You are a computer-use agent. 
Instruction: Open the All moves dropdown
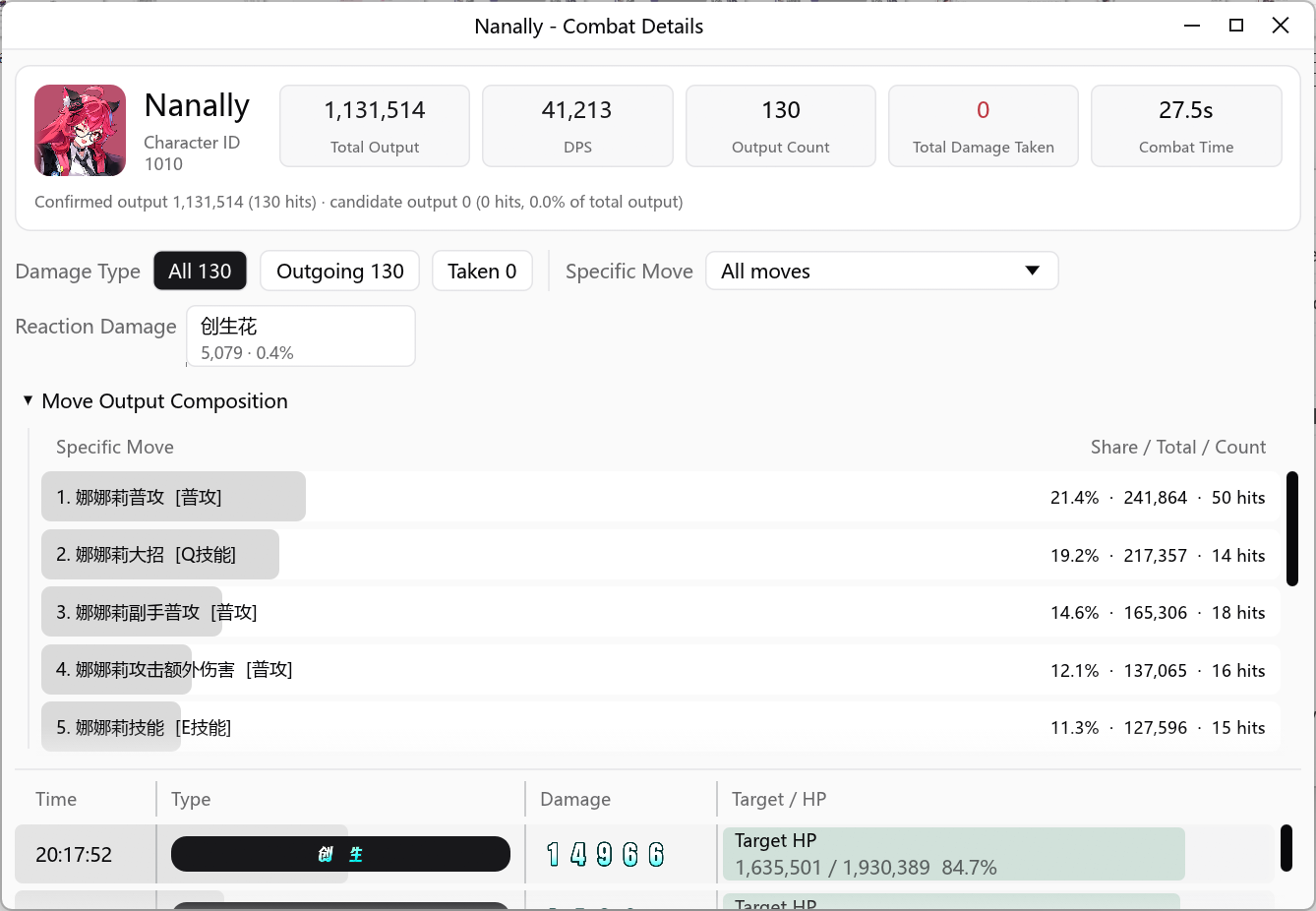pos(881,271)
